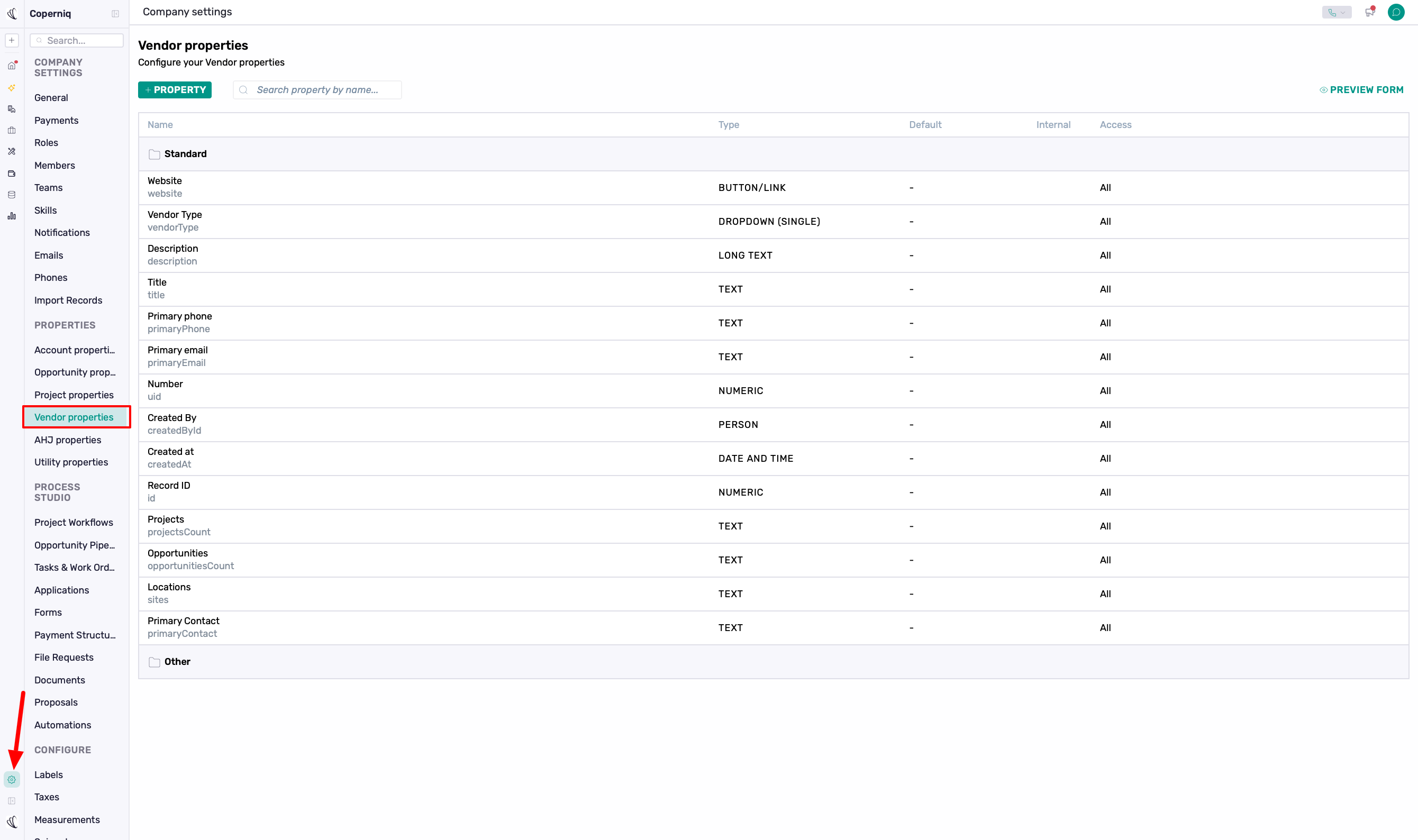Open AHJ properties in sidebar menu
1418x840 pixels.
[x=67, y=440]
